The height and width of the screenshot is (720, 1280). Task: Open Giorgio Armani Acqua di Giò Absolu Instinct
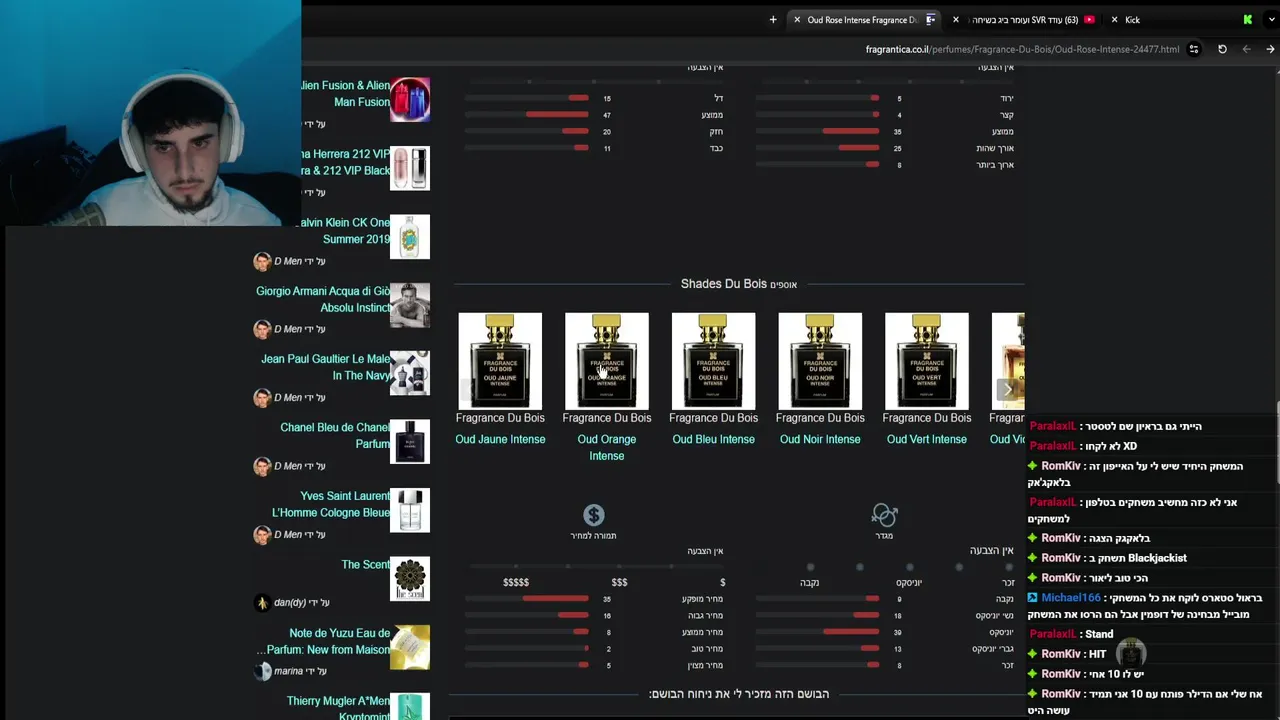pyautogui.click(x=323, y=299)
